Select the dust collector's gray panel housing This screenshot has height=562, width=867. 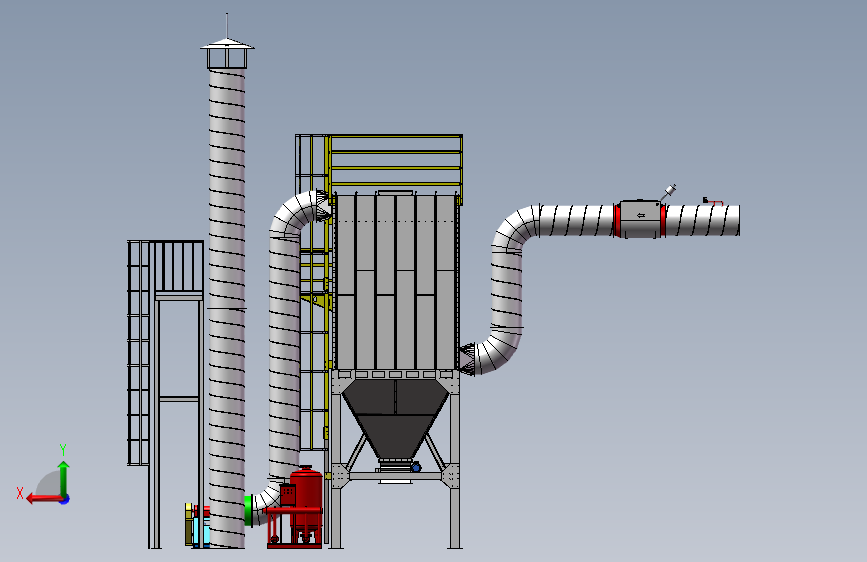(x=396, y=281)
